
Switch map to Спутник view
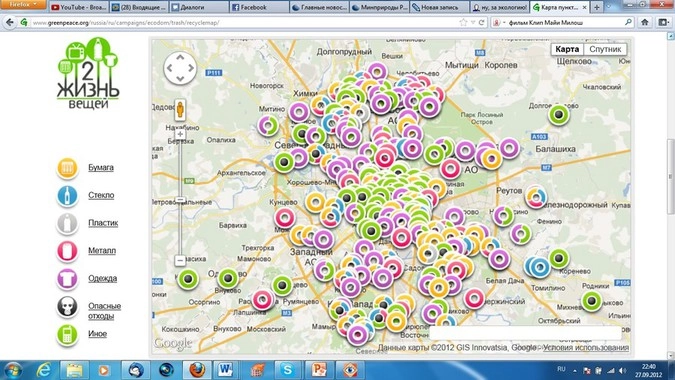pyautogui.click(x=605, y=49)
